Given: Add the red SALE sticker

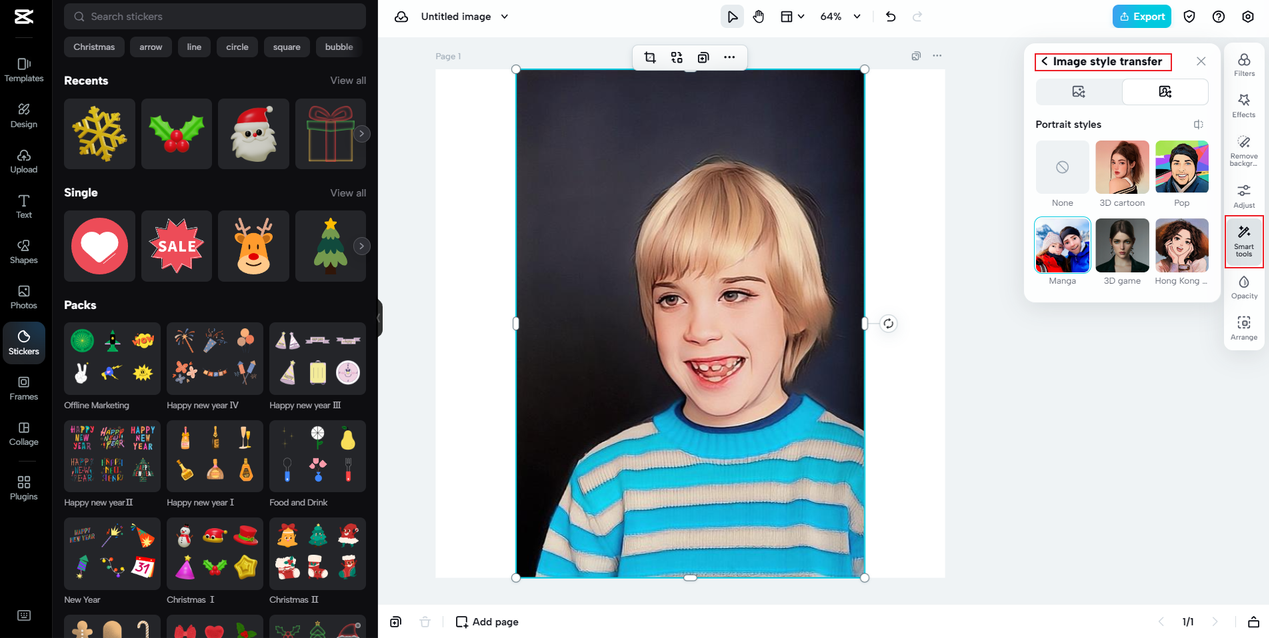Looking at the screenshot, I should [x=177, y=246].
